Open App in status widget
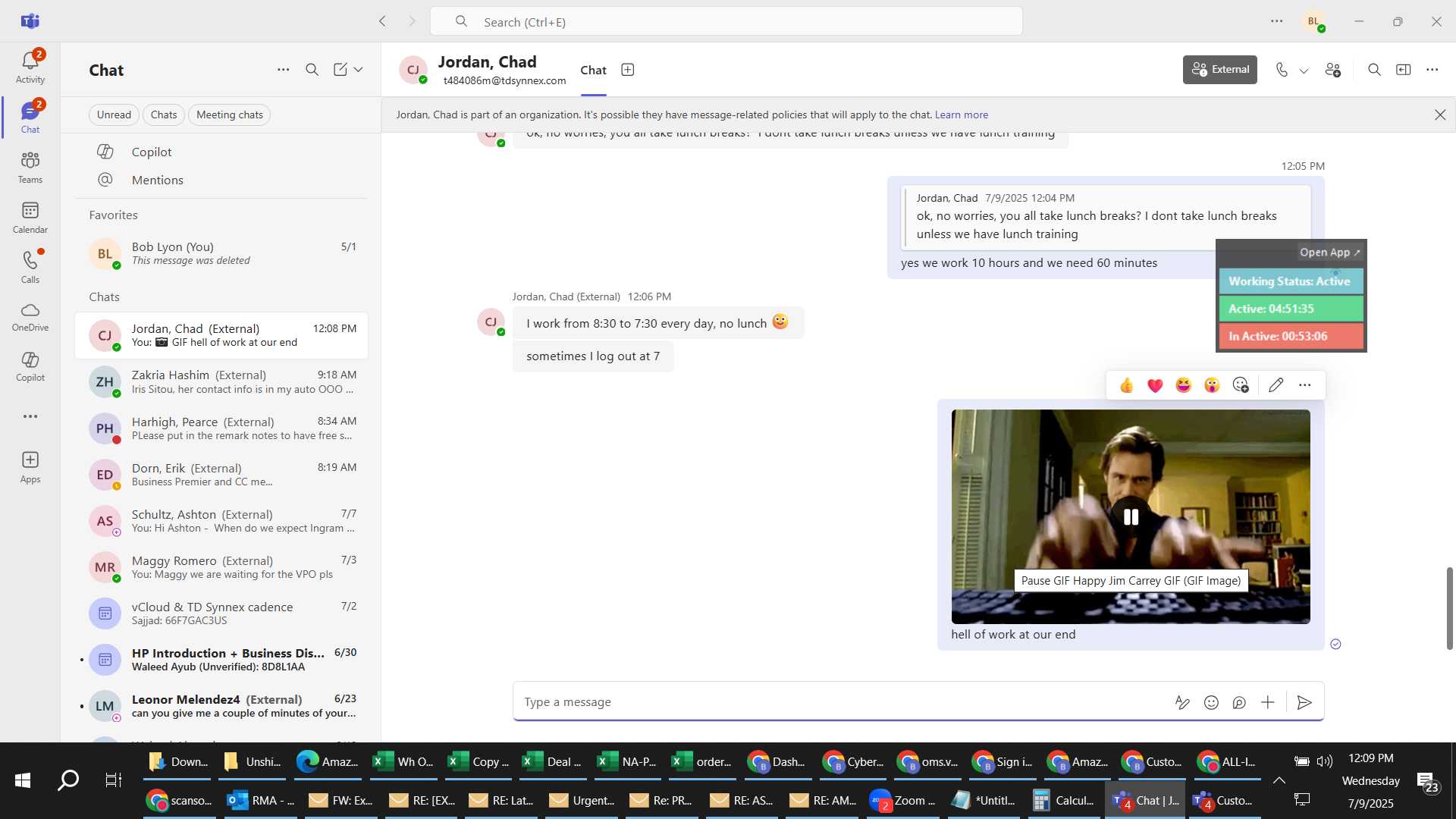This screenshot has height=819, width=1456. coord(1329,253)
